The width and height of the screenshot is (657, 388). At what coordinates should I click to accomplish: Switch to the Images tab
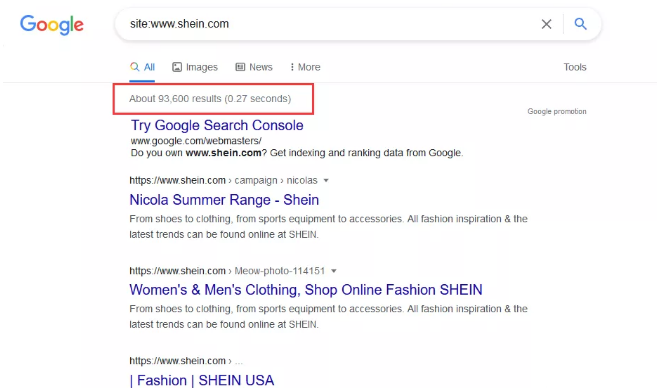point(195,67)
